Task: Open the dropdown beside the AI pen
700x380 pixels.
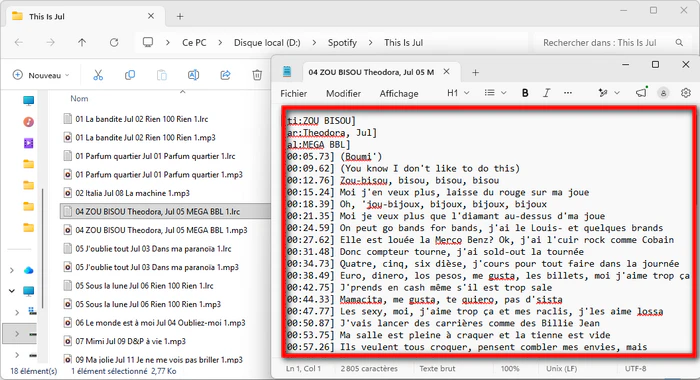Action: tap(617, 93)
